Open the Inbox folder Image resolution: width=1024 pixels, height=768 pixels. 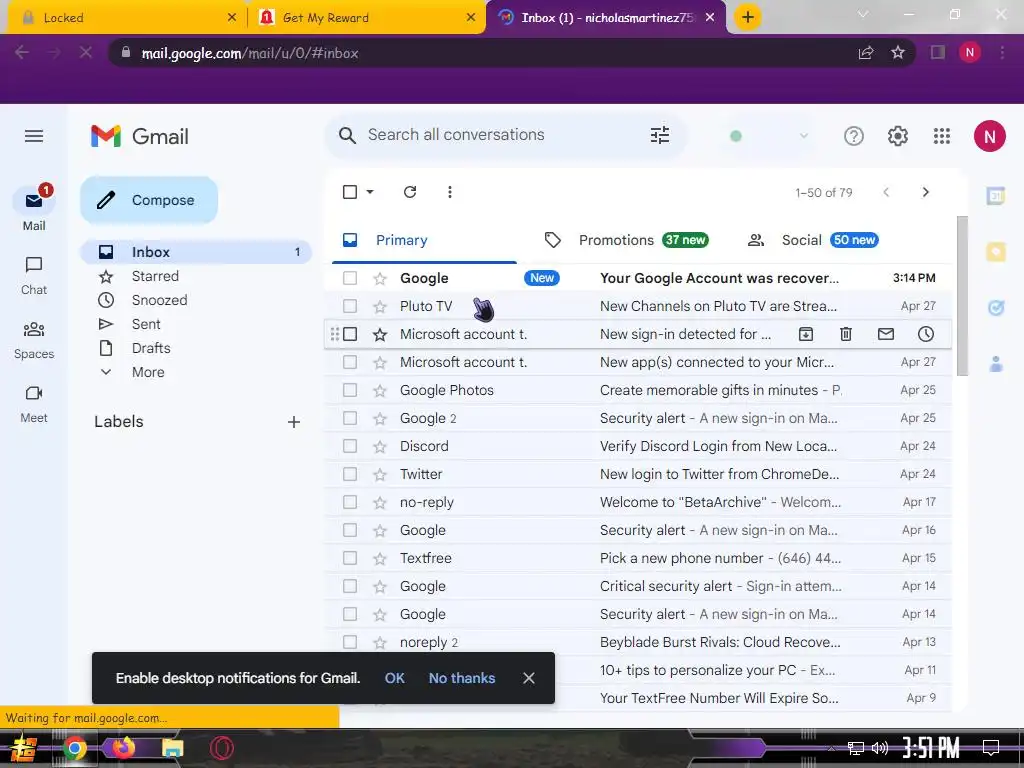(x=196, y=252)
